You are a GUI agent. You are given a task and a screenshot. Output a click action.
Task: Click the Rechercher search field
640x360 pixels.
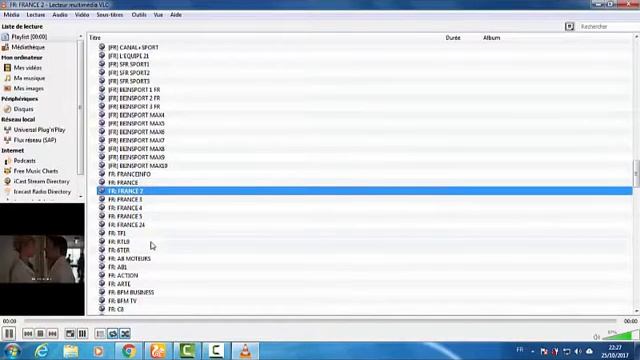click(x=608, y=27)
